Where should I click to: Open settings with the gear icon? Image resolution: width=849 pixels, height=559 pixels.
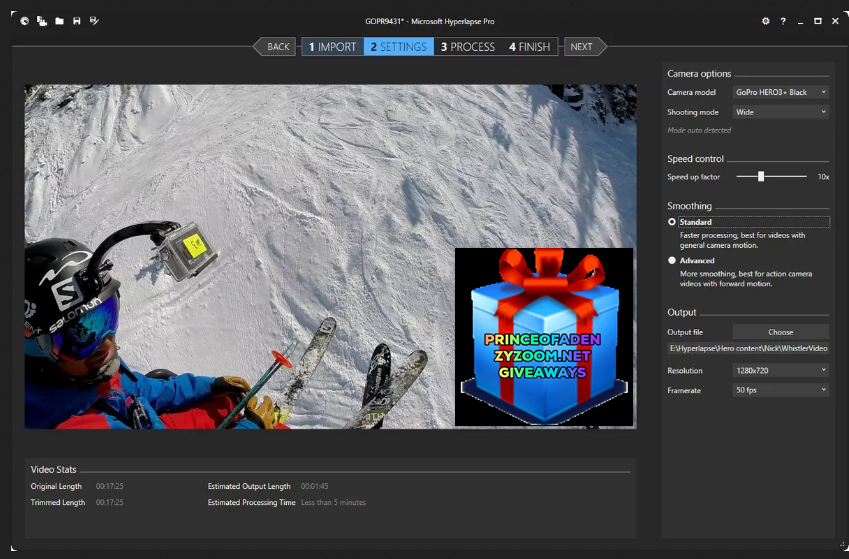click(766, 21)
